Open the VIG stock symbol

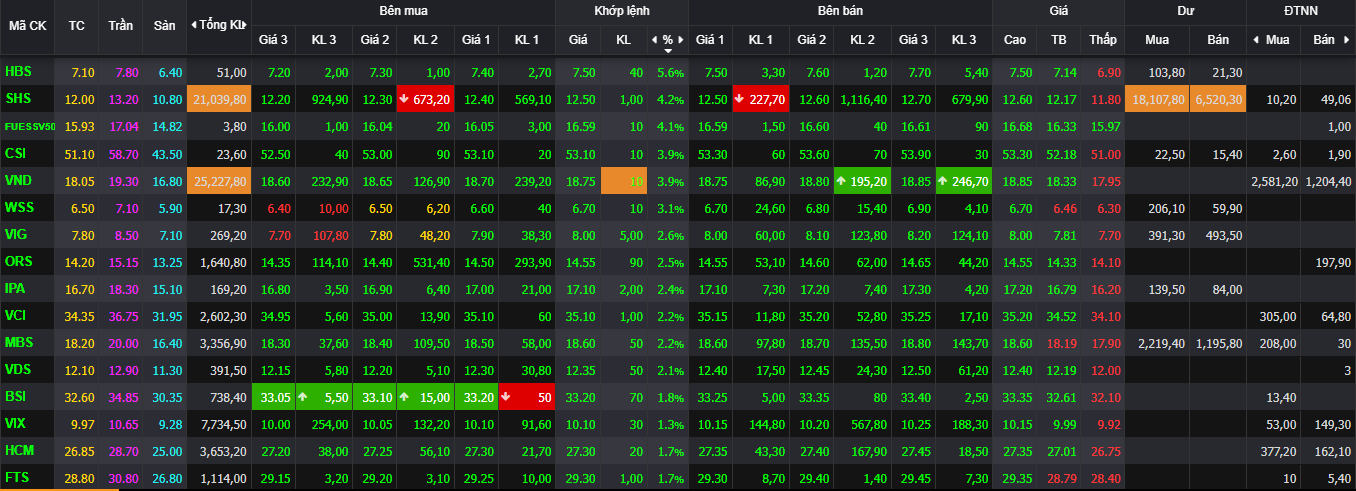click(17, 234)
